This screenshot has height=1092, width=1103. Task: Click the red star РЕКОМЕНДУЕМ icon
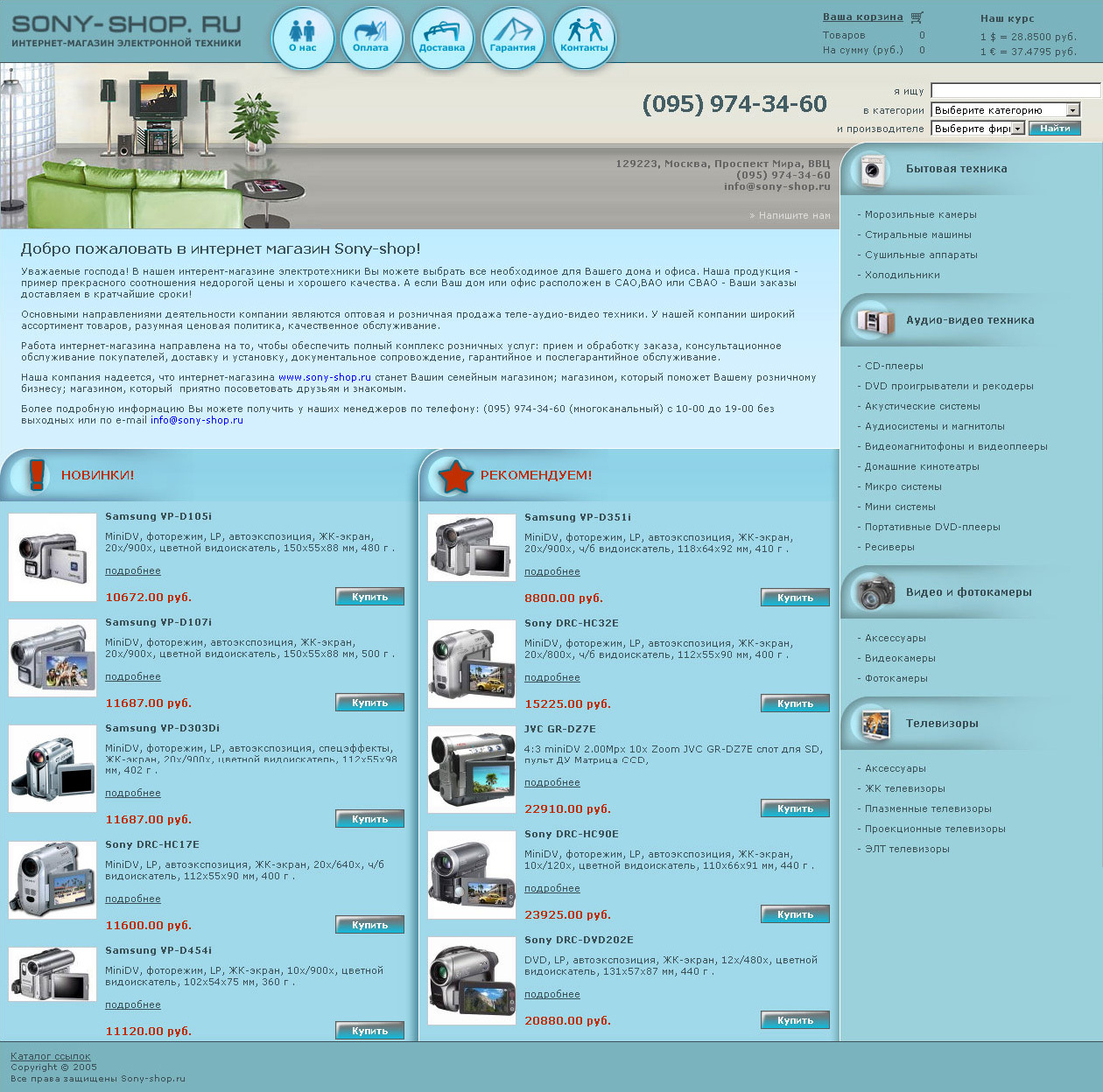pos(455,475)
